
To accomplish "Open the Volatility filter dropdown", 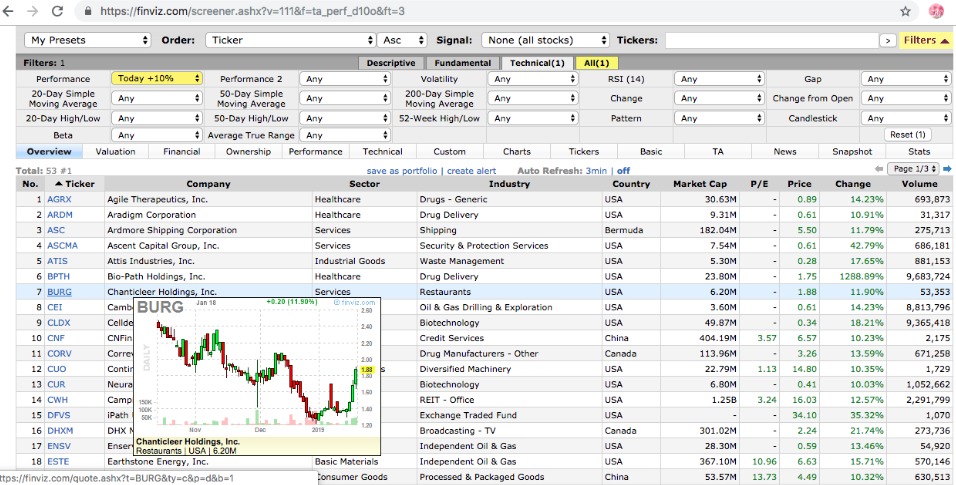I will tap(532, 79).
